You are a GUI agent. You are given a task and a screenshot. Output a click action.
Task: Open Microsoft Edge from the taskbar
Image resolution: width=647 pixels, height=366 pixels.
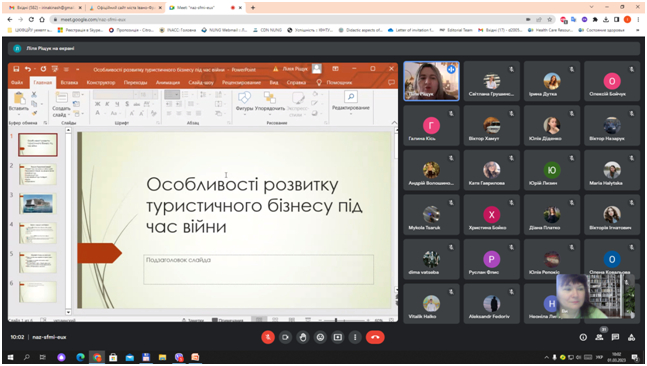click(x=80, y=357)
